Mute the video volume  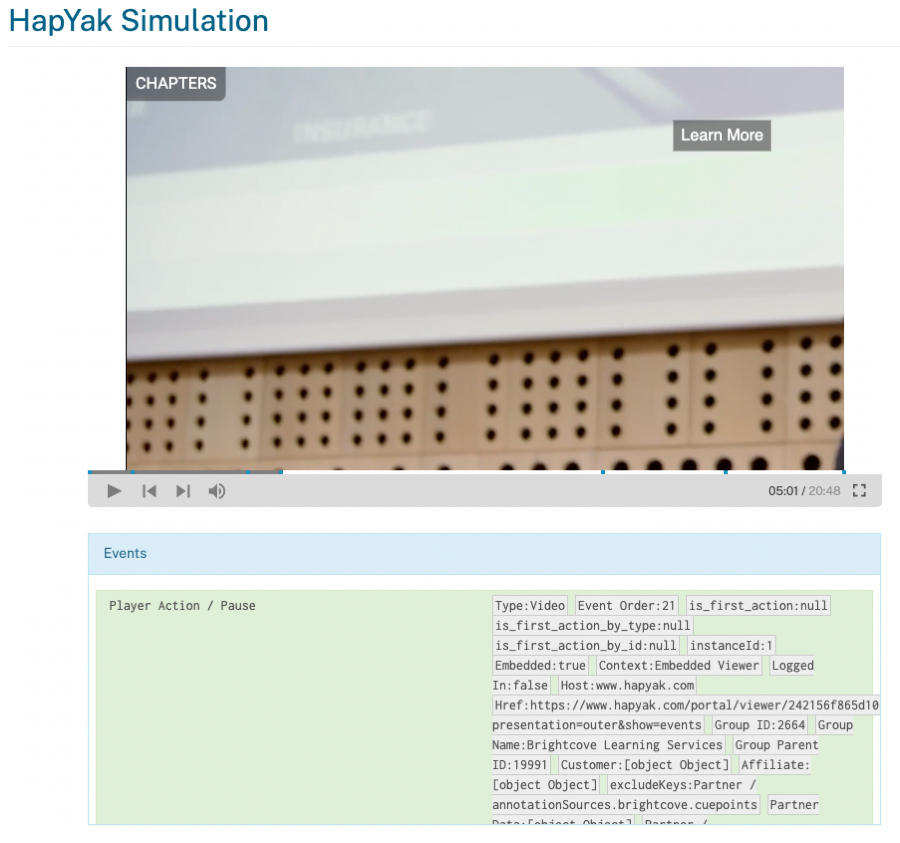[217, 491]
